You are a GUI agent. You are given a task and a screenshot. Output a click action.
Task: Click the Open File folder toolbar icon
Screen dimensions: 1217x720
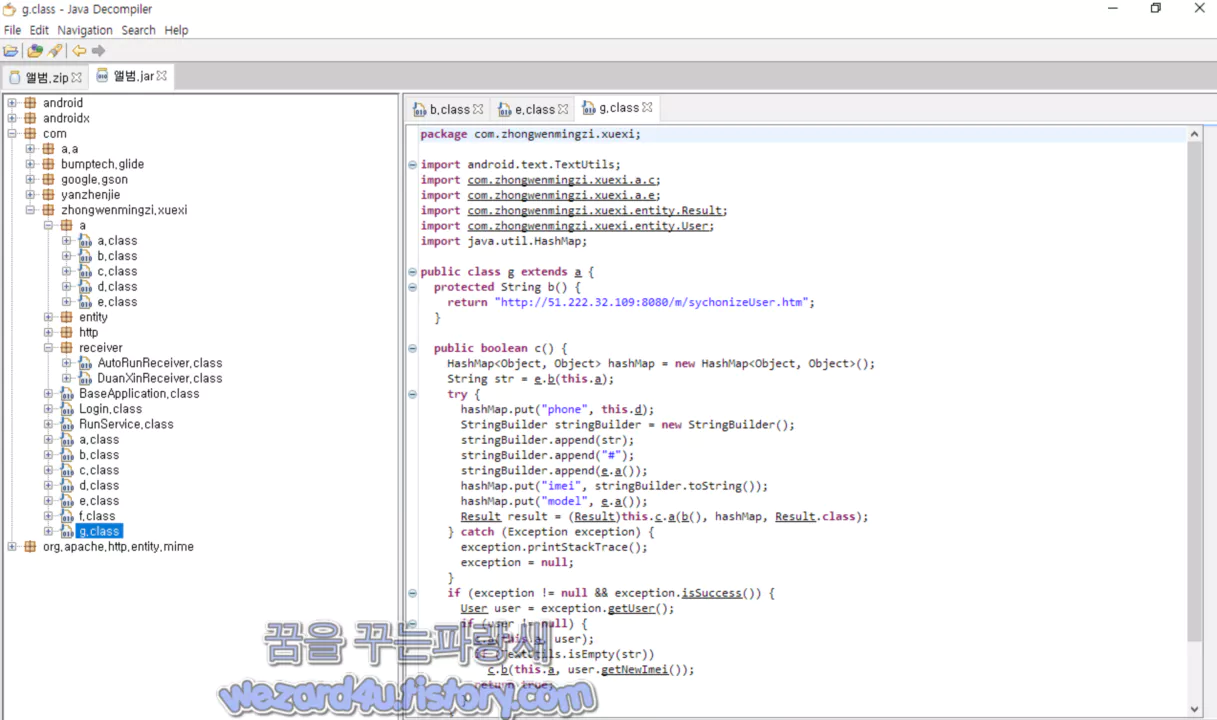tap(11, 51)
